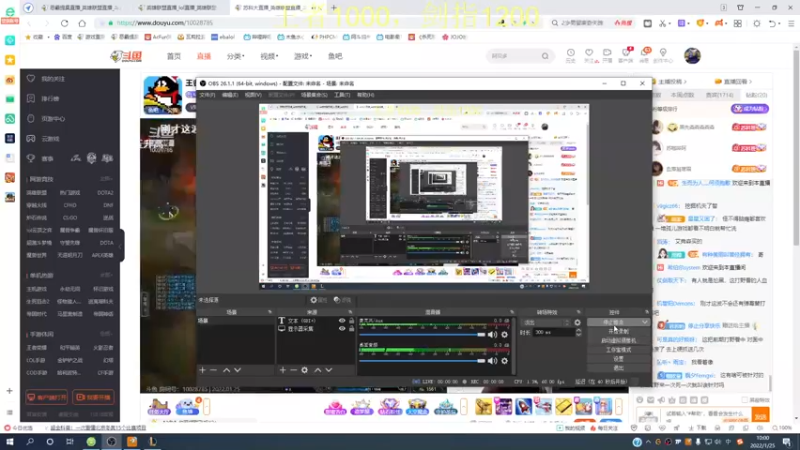The image size is (800, 450).
Task: Open settings gear for desktop audio channel
Action: (x=505, y=361)
